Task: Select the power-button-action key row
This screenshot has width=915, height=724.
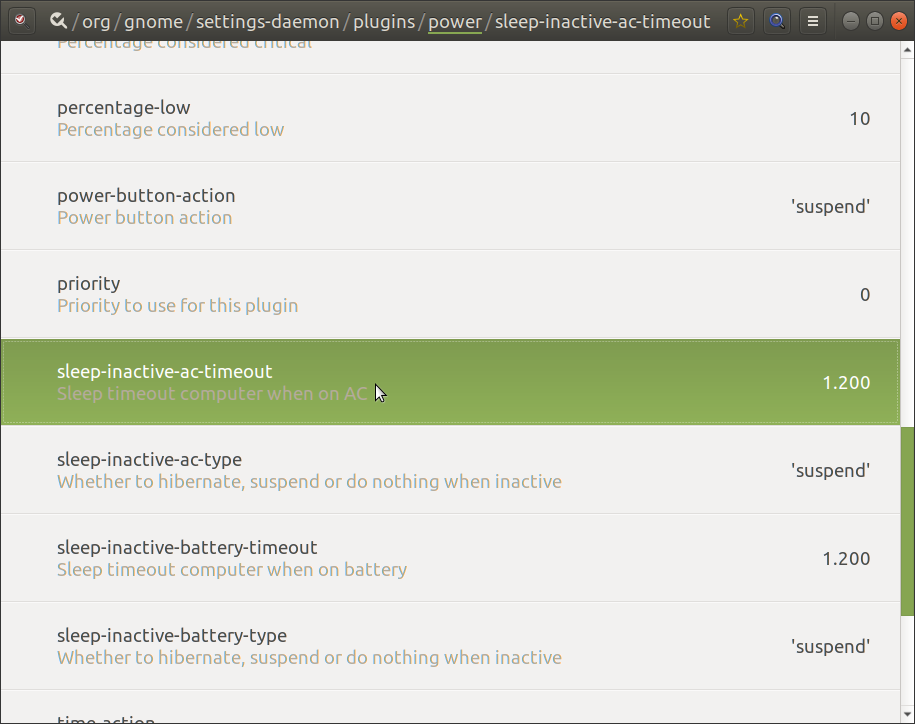Action: pos(450,206)
